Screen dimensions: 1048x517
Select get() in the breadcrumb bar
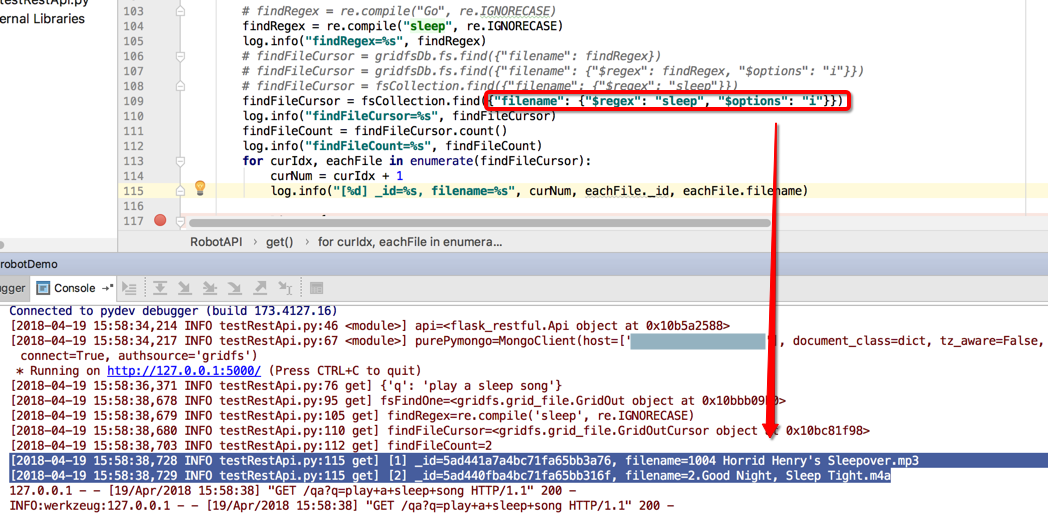tap(279, 242)
